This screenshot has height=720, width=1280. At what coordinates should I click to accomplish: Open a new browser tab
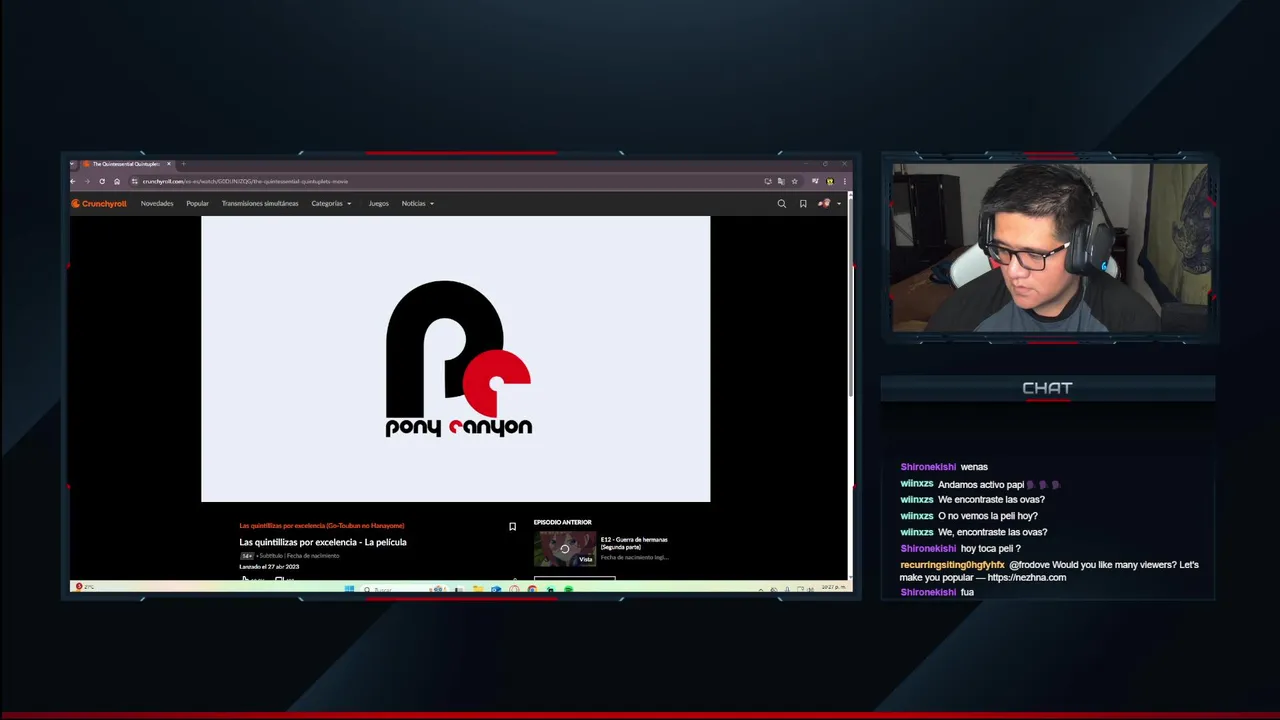pos(183,164)
